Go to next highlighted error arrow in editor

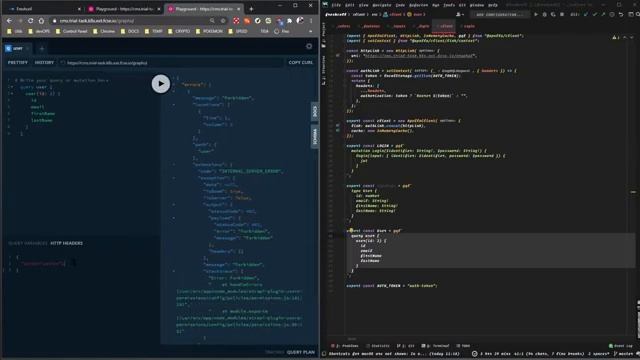(631, 37)
